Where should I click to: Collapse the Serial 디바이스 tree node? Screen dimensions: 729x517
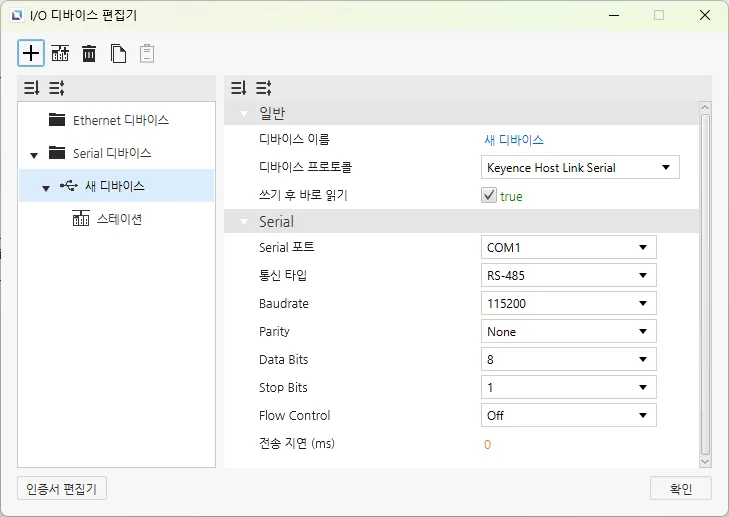[x=34, y=155]
